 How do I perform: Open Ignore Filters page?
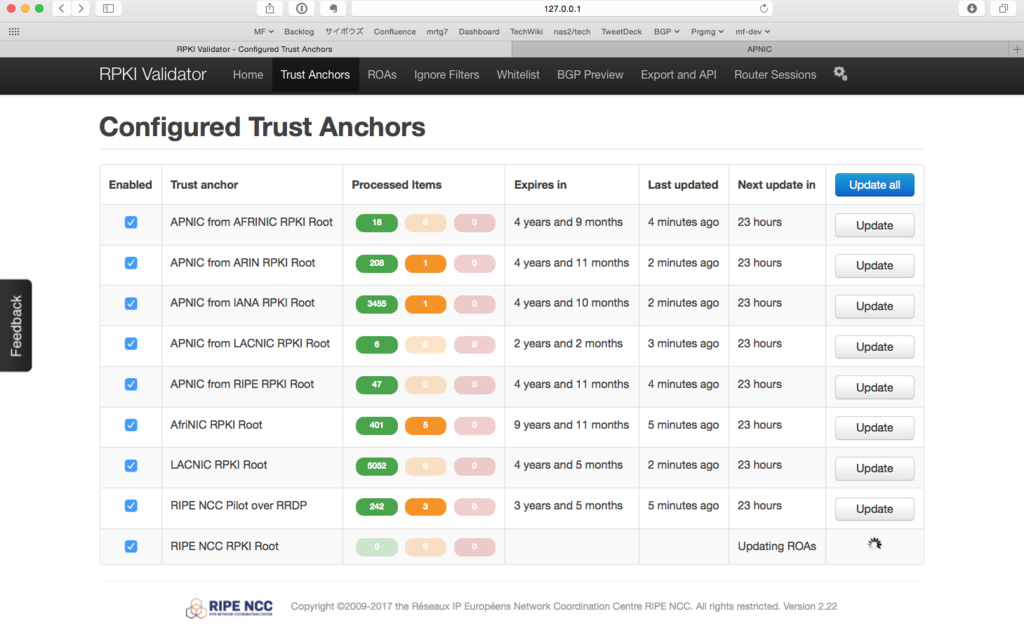point(447,74)
